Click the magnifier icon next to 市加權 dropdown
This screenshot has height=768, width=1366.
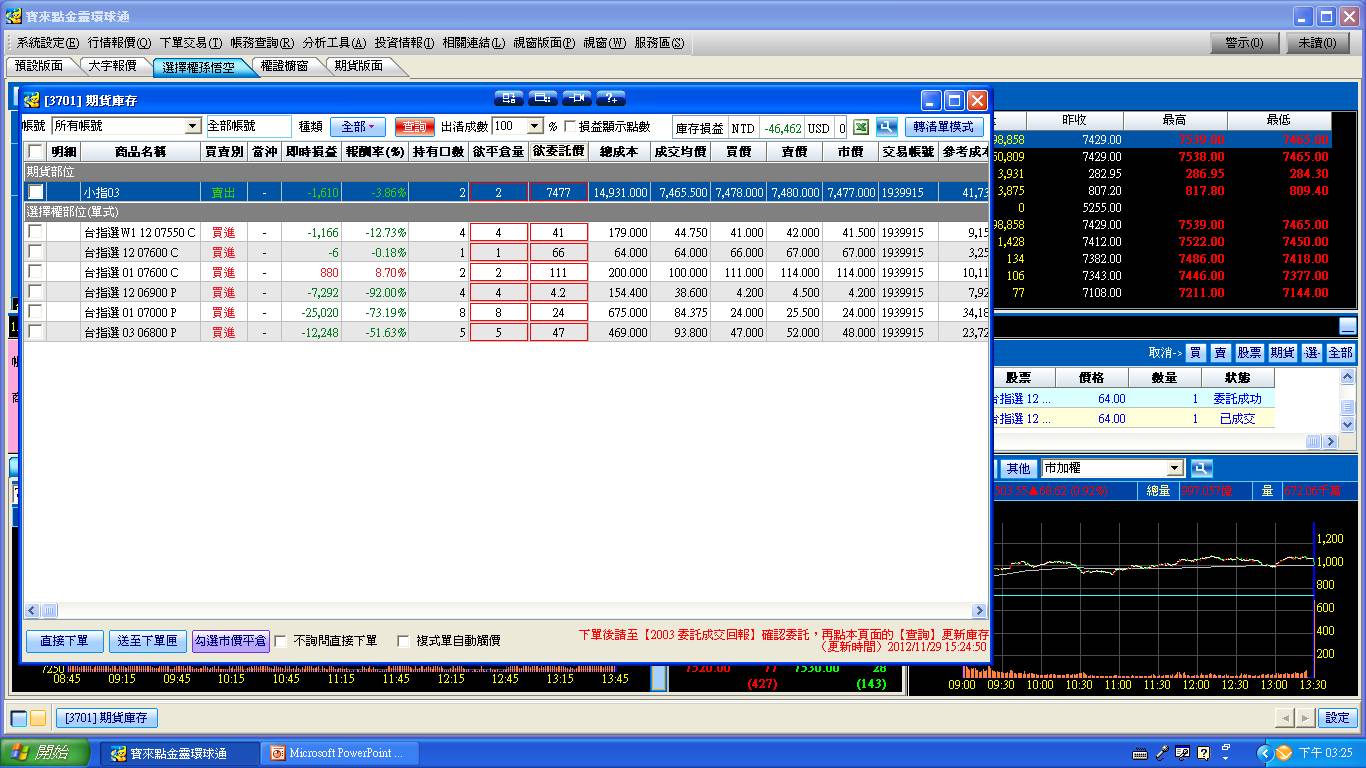pyautogui.click(x=1201, y=468)
